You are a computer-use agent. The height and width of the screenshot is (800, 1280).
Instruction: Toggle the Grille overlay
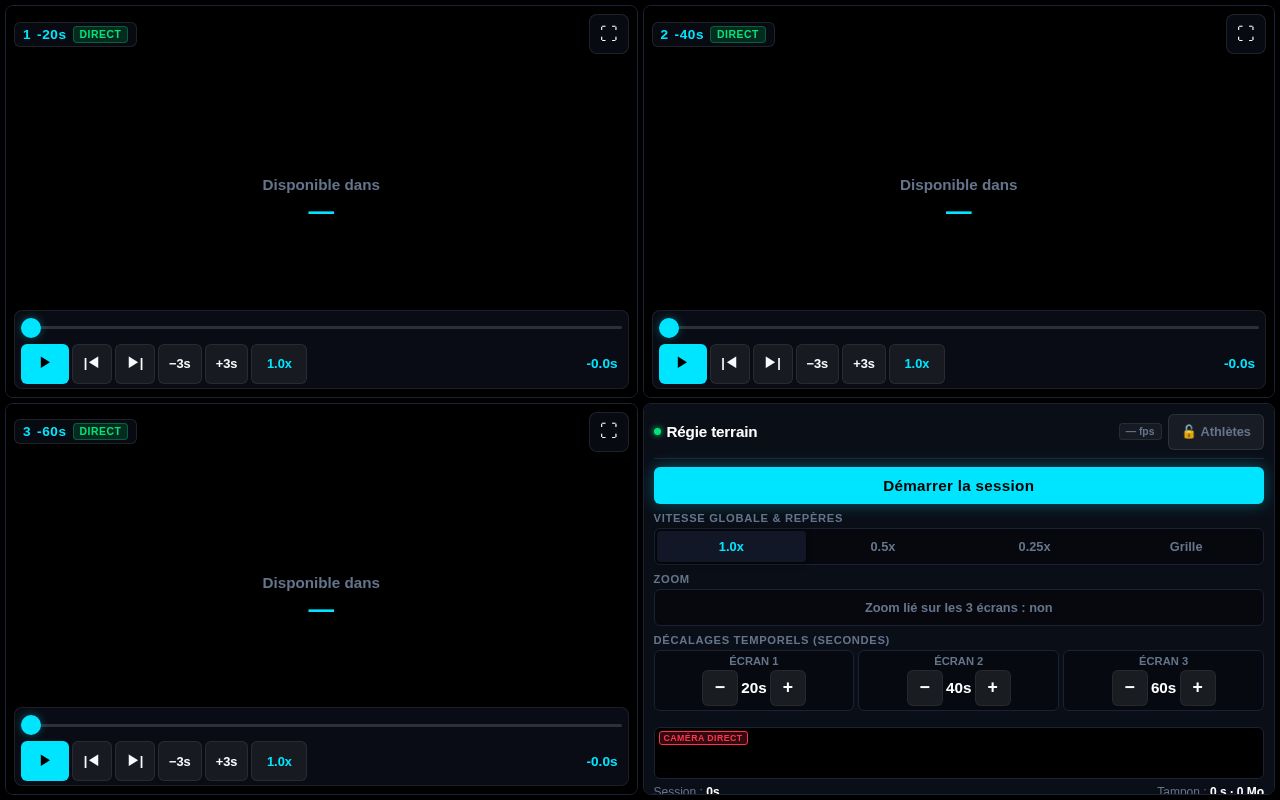pyautogui.click(x=1186, y=547)
